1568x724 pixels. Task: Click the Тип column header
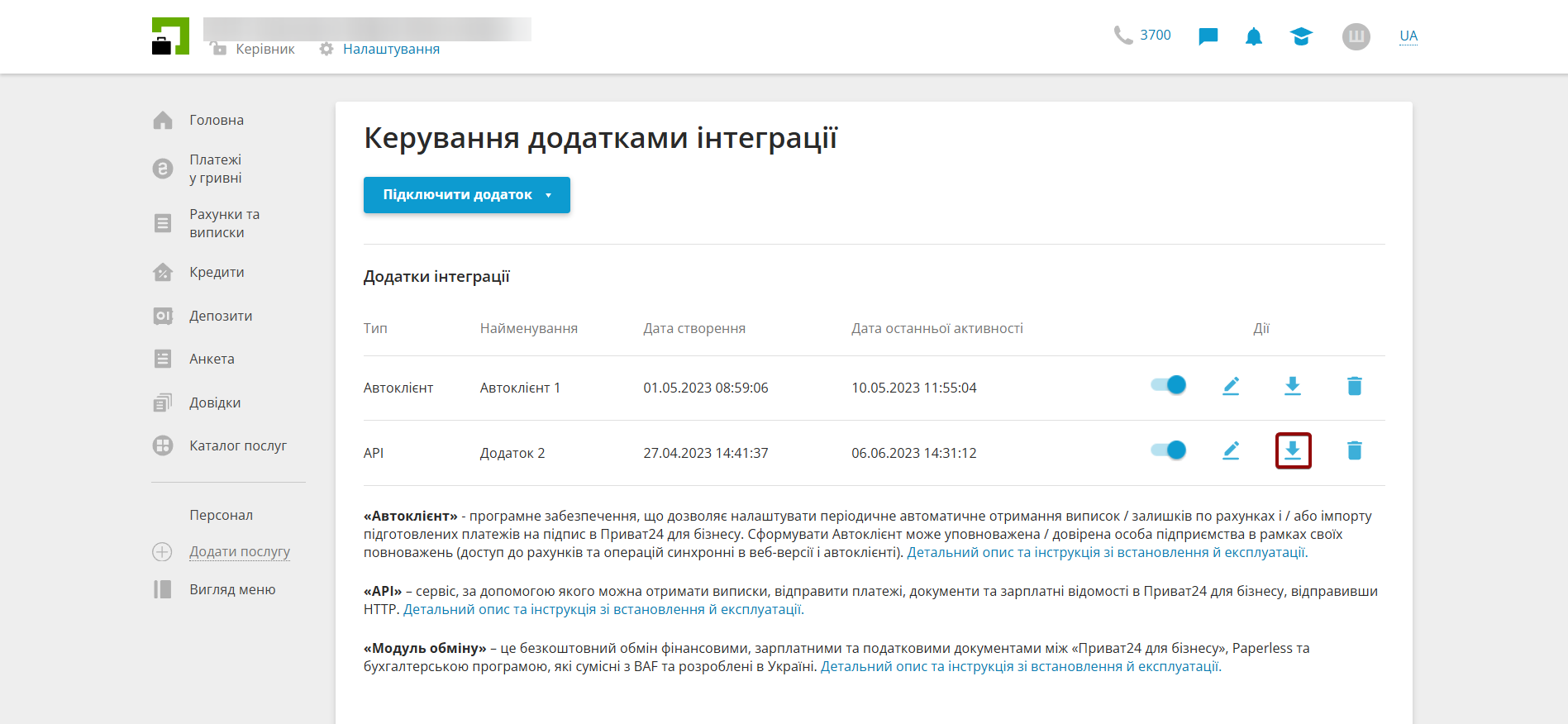[375, 328]
